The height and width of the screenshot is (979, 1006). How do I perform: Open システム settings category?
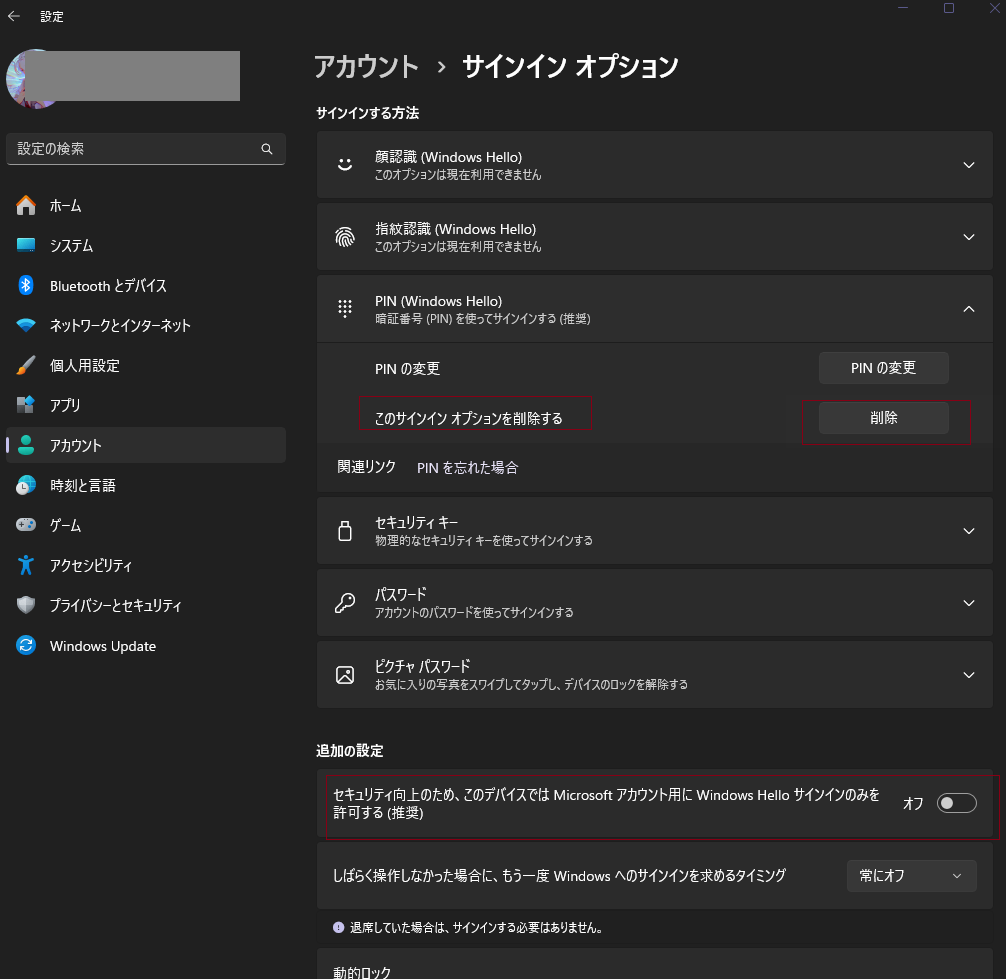point(146,245)
